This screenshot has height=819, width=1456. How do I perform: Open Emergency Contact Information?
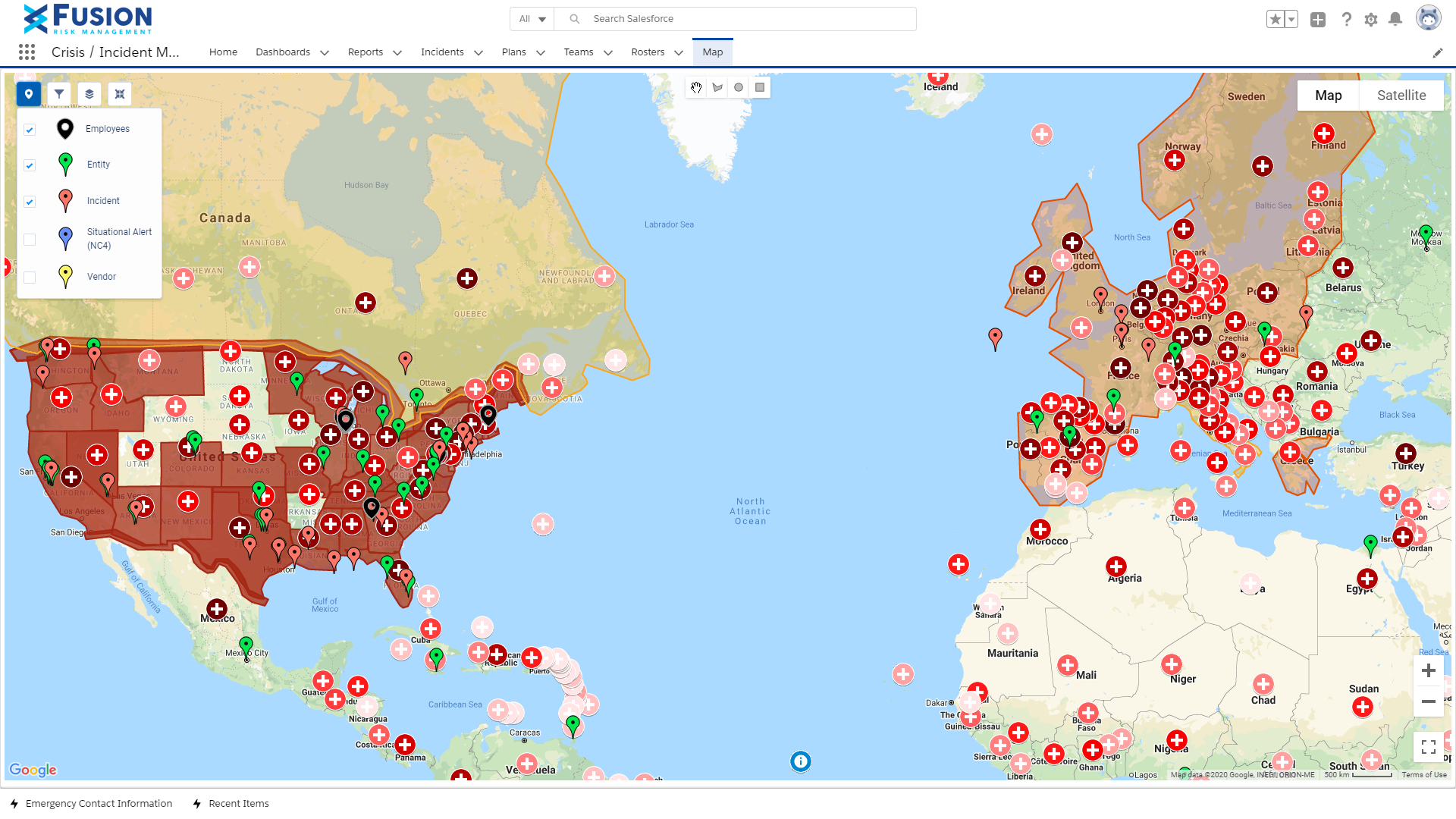[99, 803]
